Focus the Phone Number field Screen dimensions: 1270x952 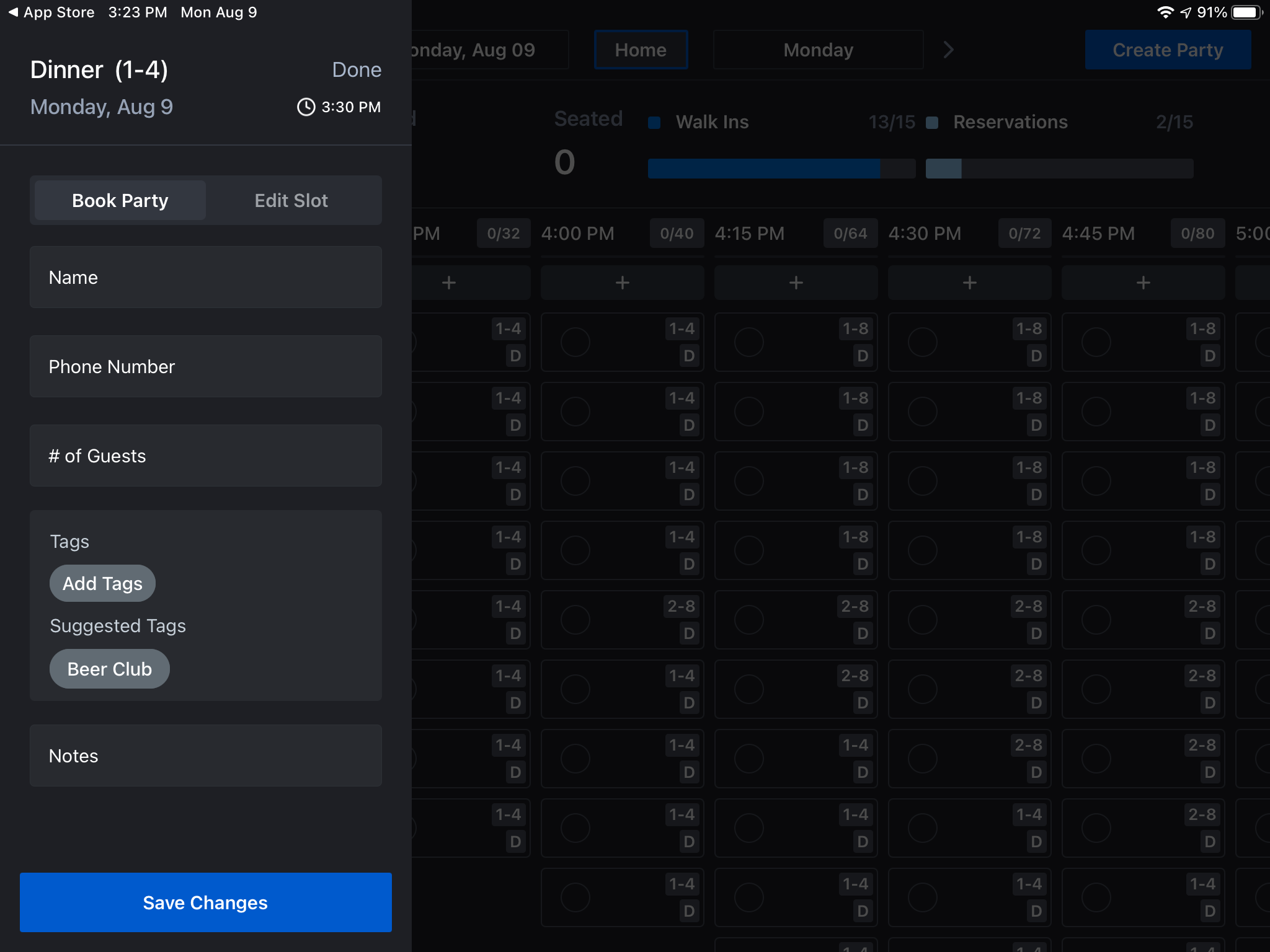click(206, 366)
